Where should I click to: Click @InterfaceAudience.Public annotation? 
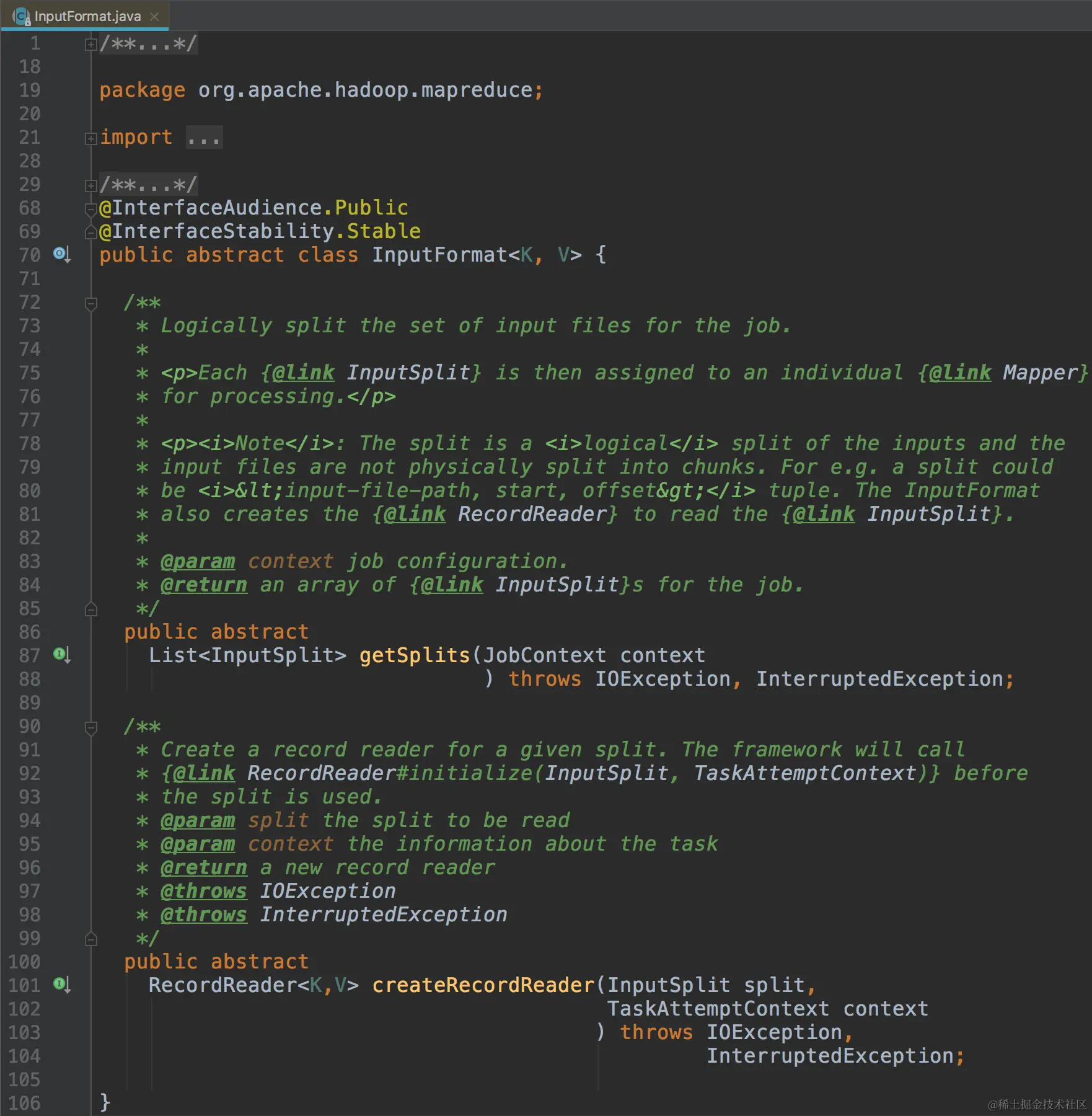click(253, 208)
